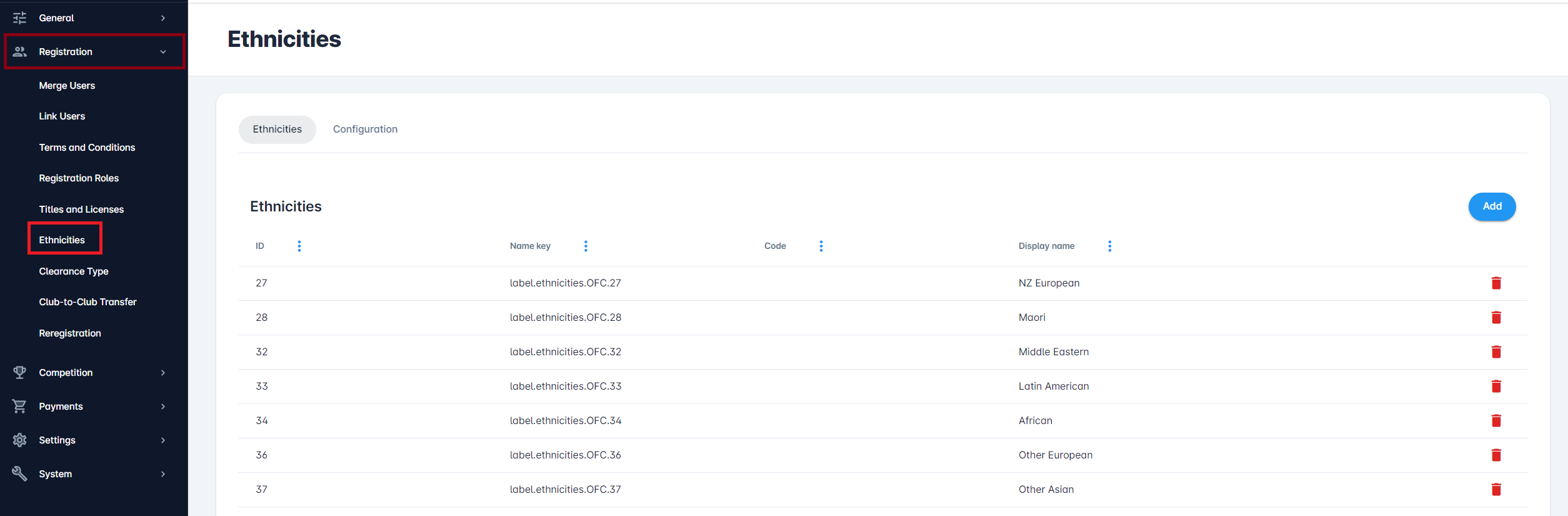Open the ID column options menu

[x=299, y=246]
